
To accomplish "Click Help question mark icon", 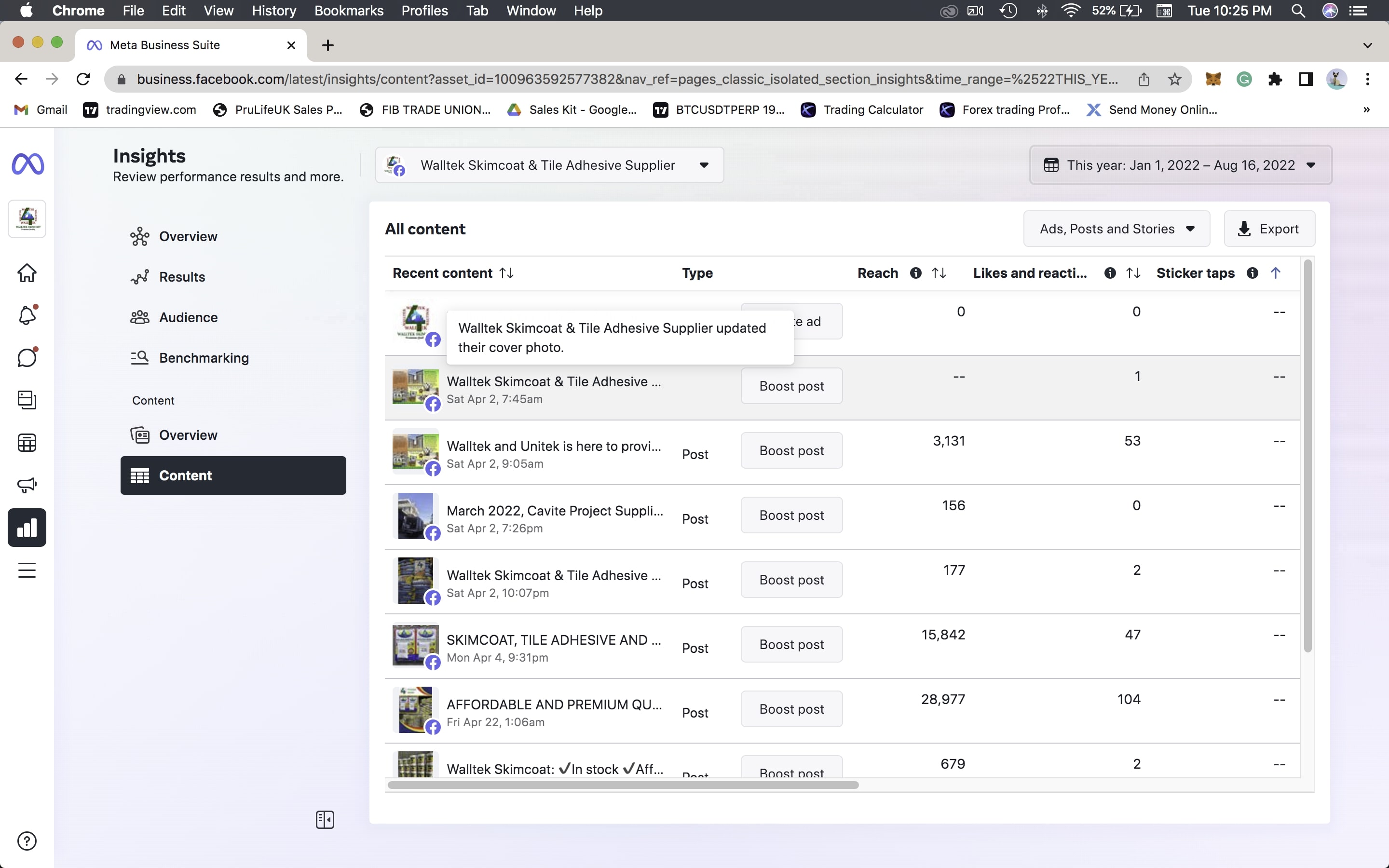I will pos(27,841).
